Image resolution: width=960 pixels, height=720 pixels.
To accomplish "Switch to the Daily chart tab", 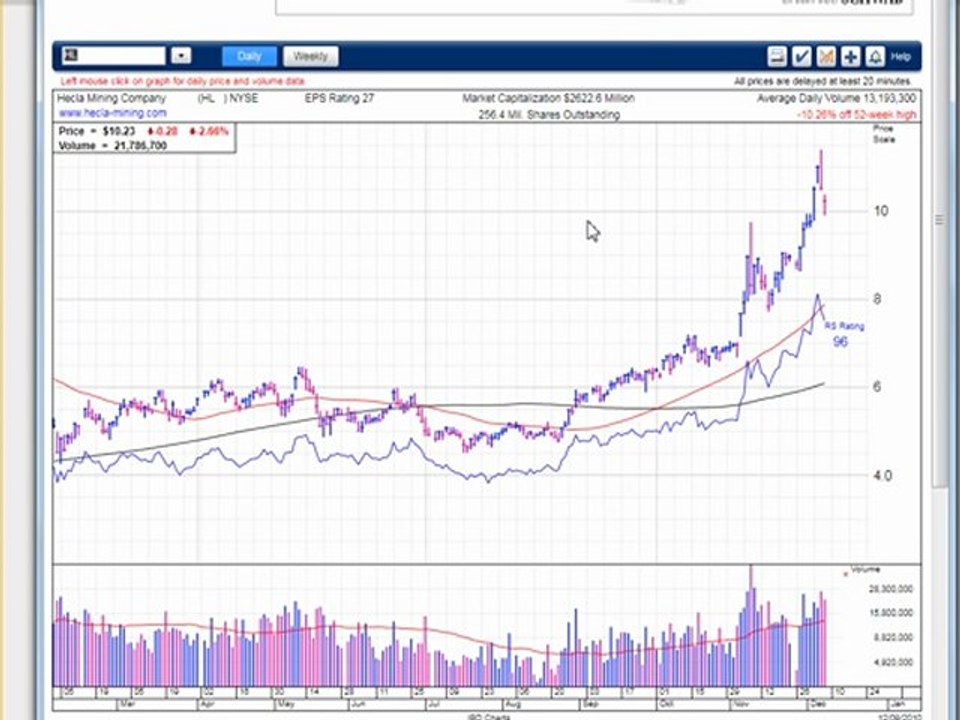I will pyautogui.click(x=249, y=56).
